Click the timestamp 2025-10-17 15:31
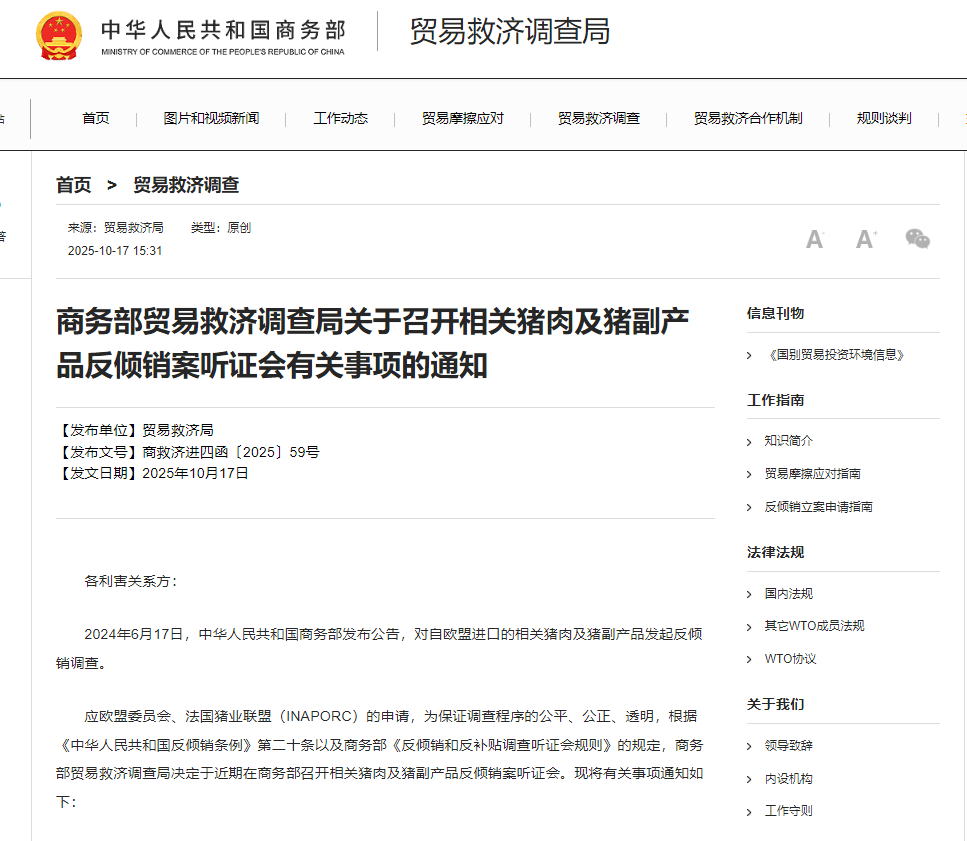Screen dimensions: 967x841 (115, 251)
